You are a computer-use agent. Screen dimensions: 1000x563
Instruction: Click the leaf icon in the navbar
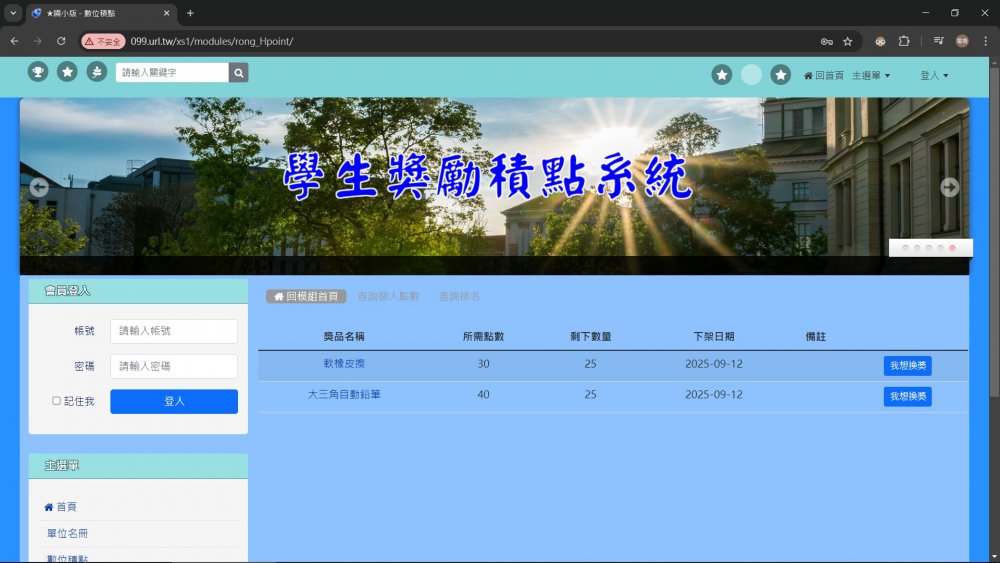[x=96, y=72]
